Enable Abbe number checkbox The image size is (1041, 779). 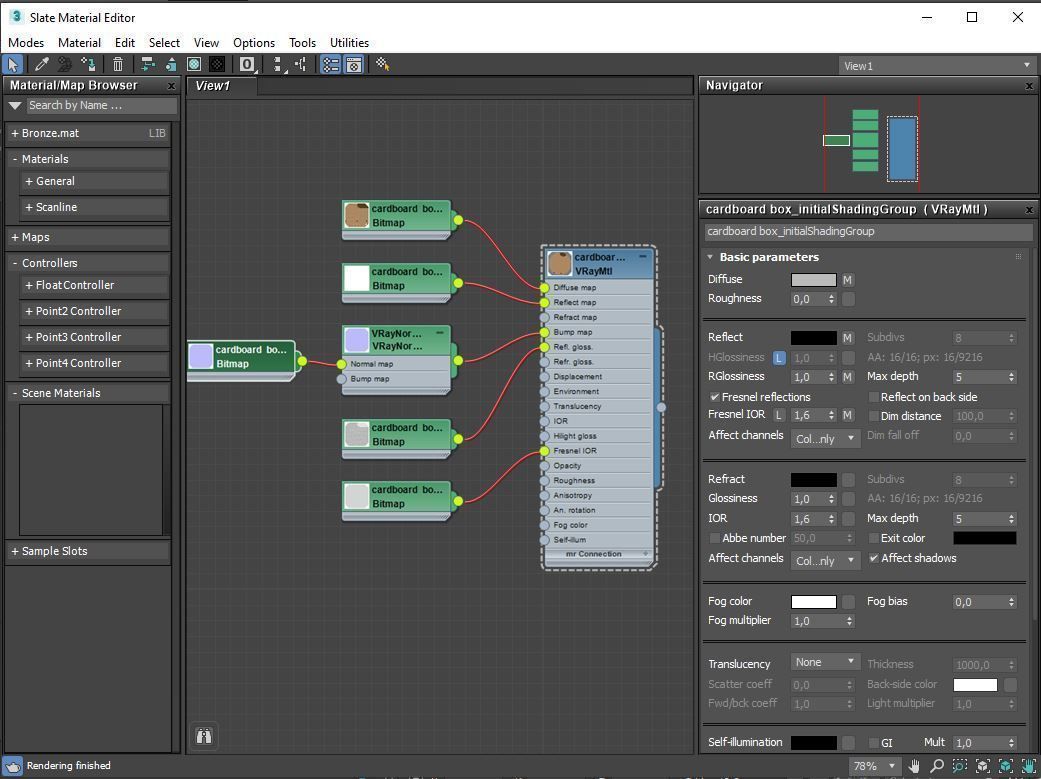(x=714, y=538)
